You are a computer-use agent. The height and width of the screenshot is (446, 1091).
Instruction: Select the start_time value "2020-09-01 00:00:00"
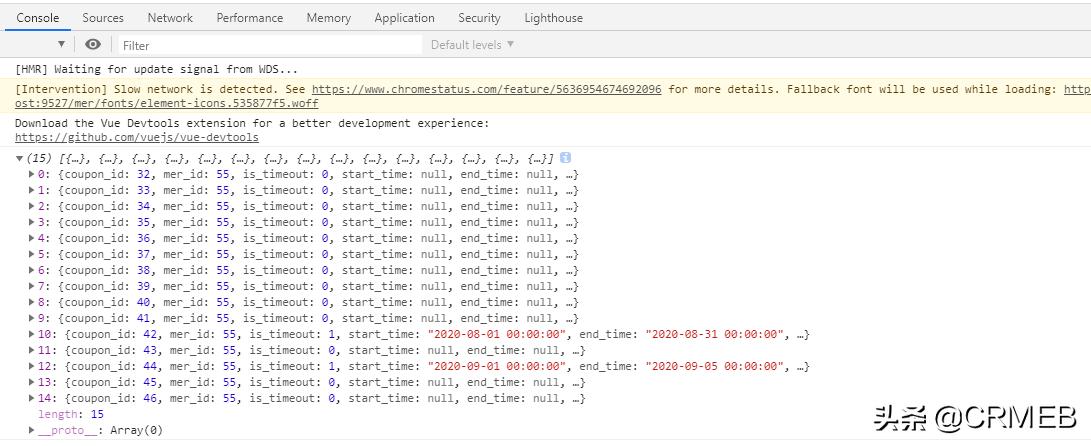point(497,366)
